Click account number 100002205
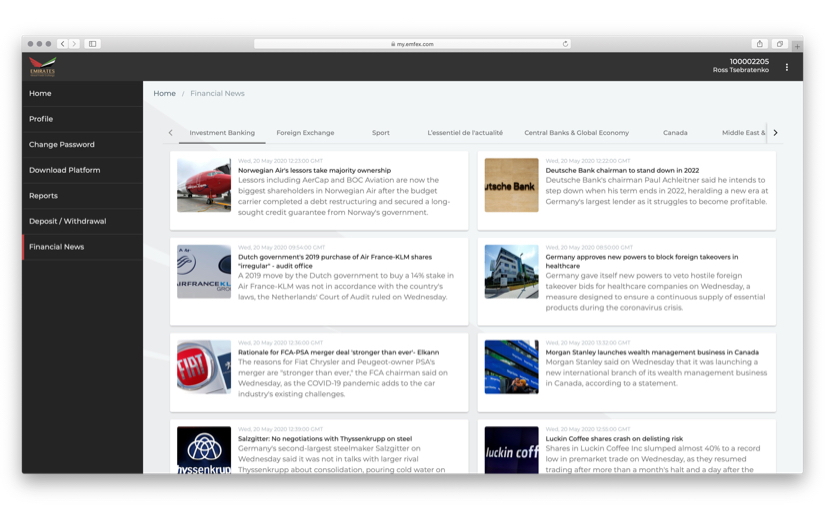Screen dimensions: 825x525 click(749, 62)
